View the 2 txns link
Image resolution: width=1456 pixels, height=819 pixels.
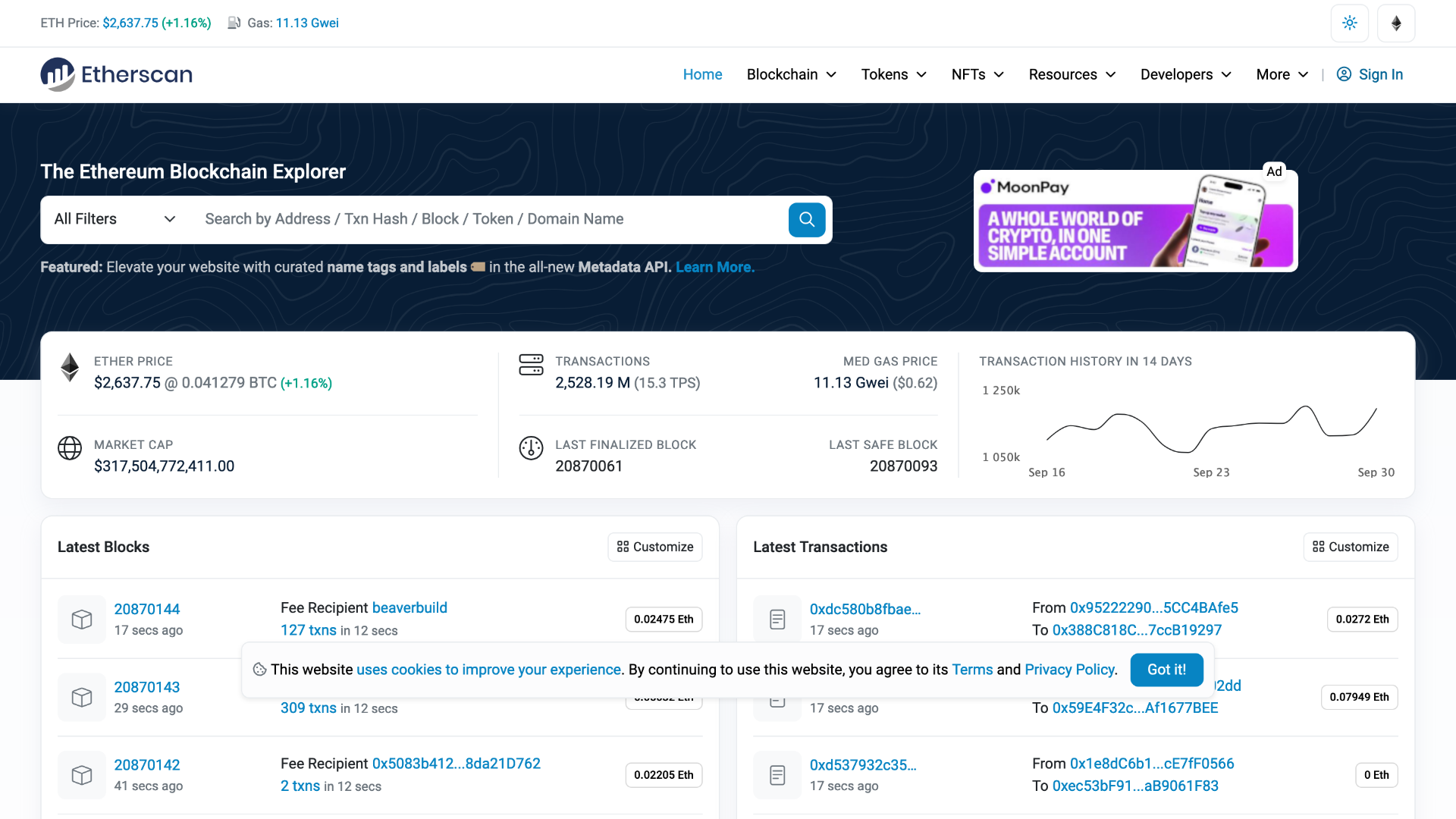300,786
